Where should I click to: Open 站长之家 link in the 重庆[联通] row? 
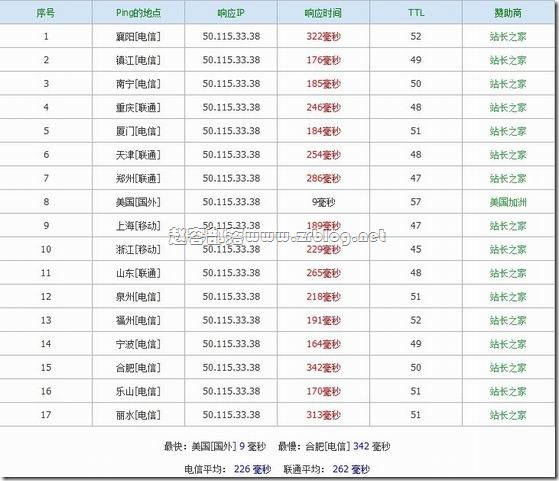point(508,107)
